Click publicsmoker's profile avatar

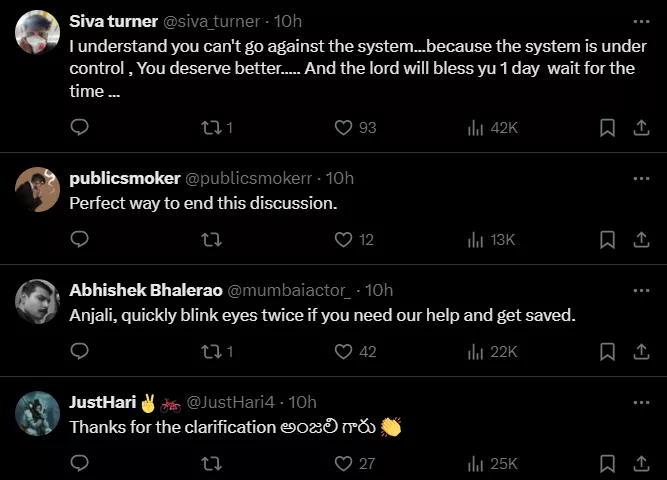click(x=38, y=190)
